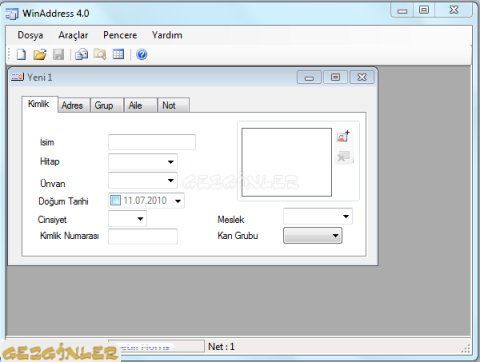This screenshot has height=362, width=480.
Task: Open the Cinsiyet dropdown list
Action: click(140, 219)
